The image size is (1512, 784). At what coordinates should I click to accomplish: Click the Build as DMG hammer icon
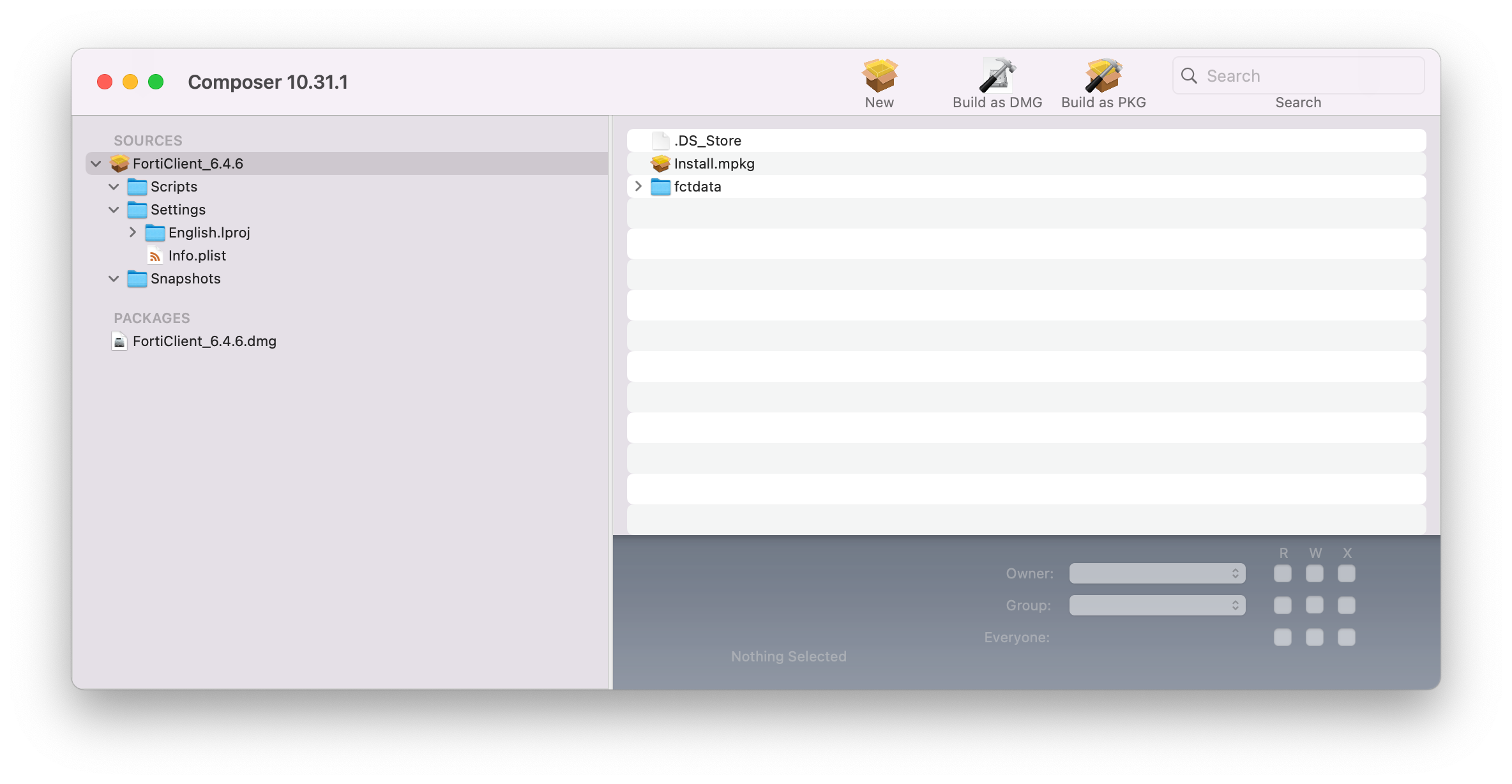coord(997,75)
